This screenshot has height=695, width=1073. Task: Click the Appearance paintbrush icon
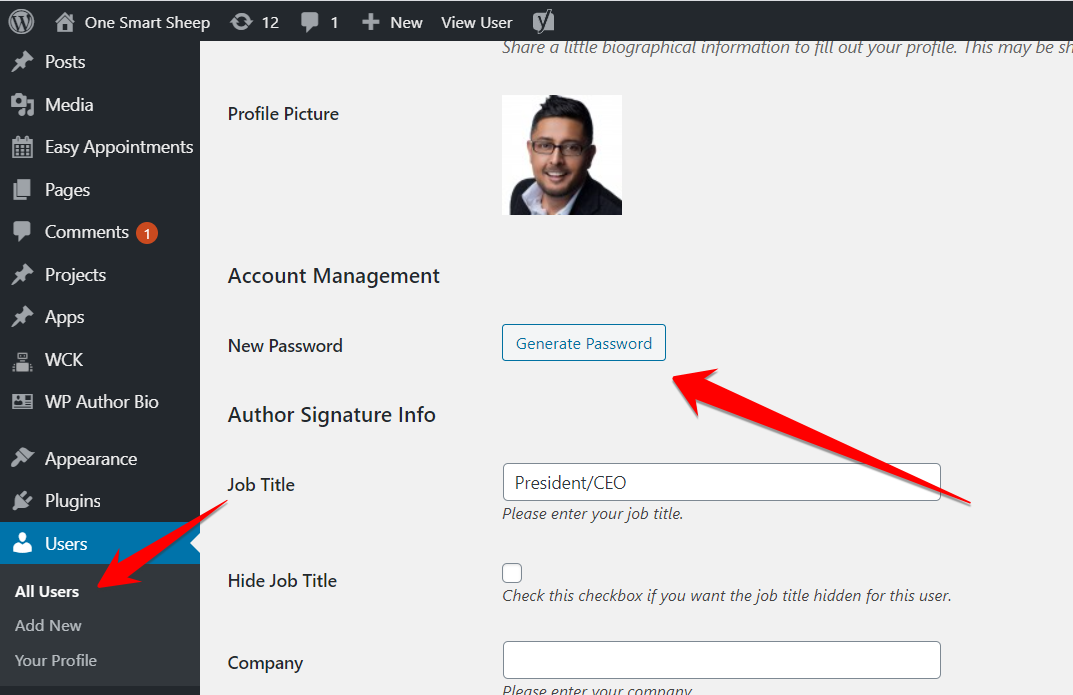point(23,458)
